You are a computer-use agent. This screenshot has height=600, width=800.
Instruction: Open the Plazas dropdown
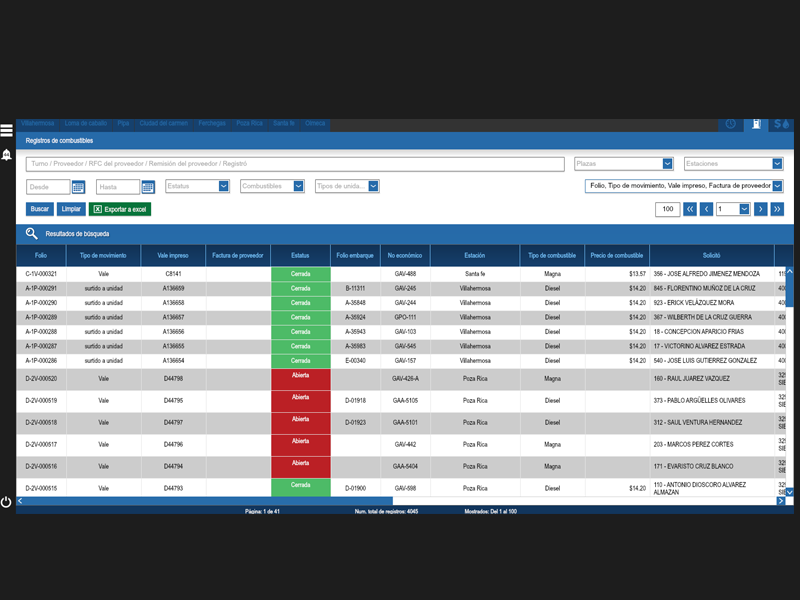coord(667,164)
